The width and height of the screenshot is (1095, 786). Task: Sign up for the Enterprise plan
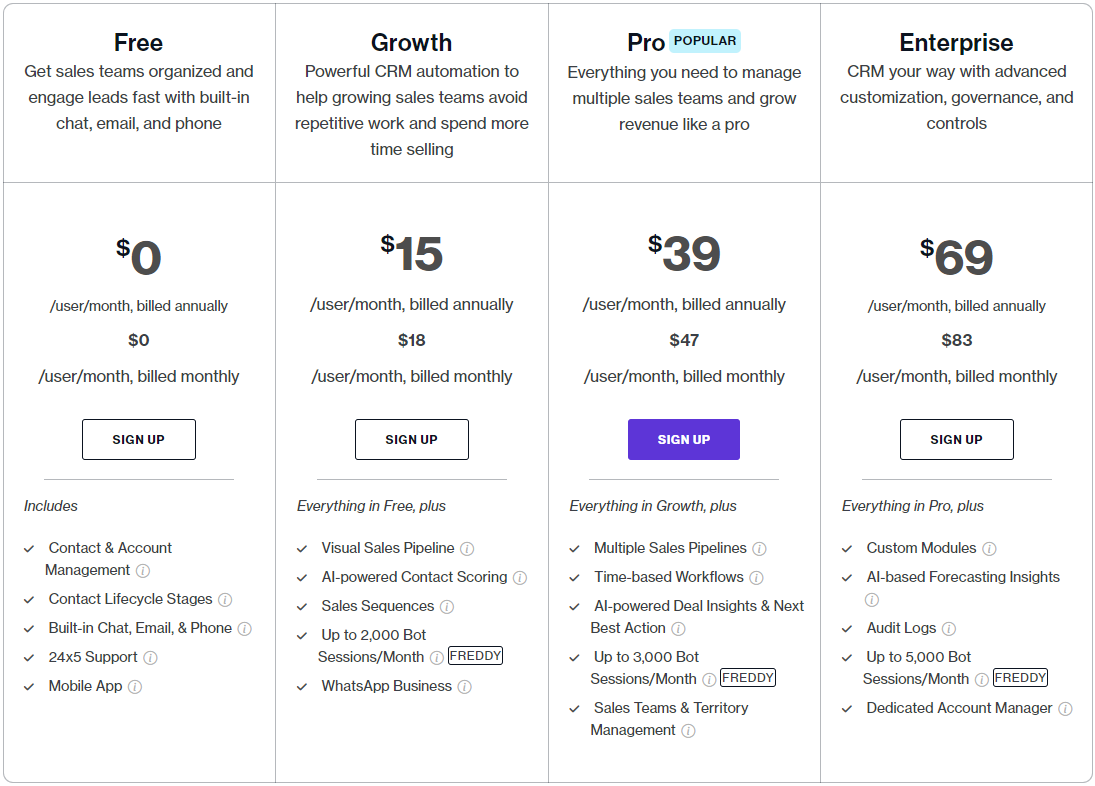point(957,440)
